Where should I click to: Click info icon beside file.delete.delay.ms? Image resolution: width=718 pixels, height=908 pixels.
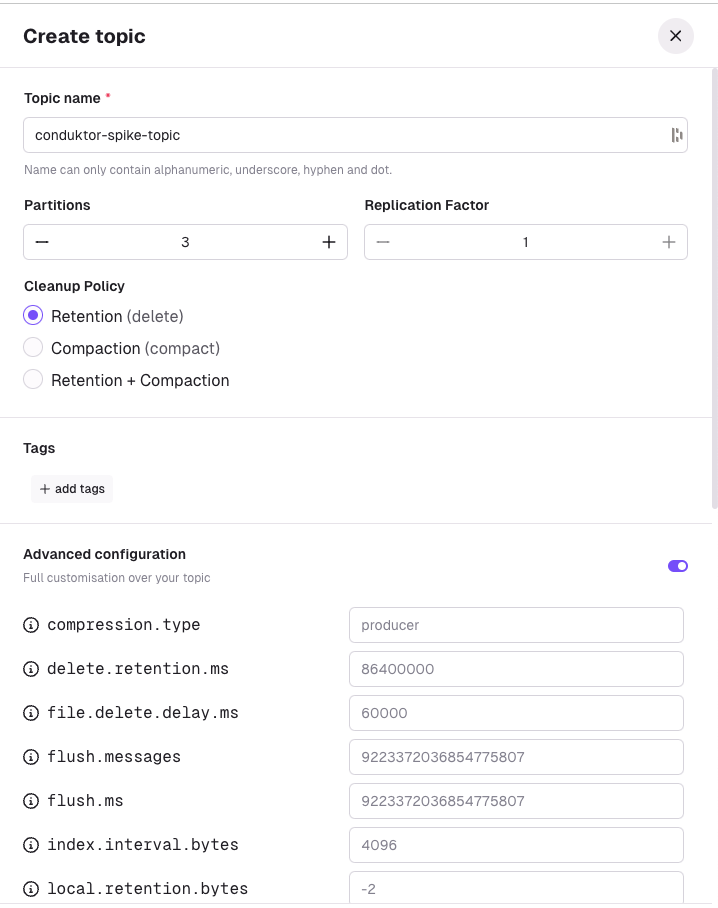tap(31, 713)
